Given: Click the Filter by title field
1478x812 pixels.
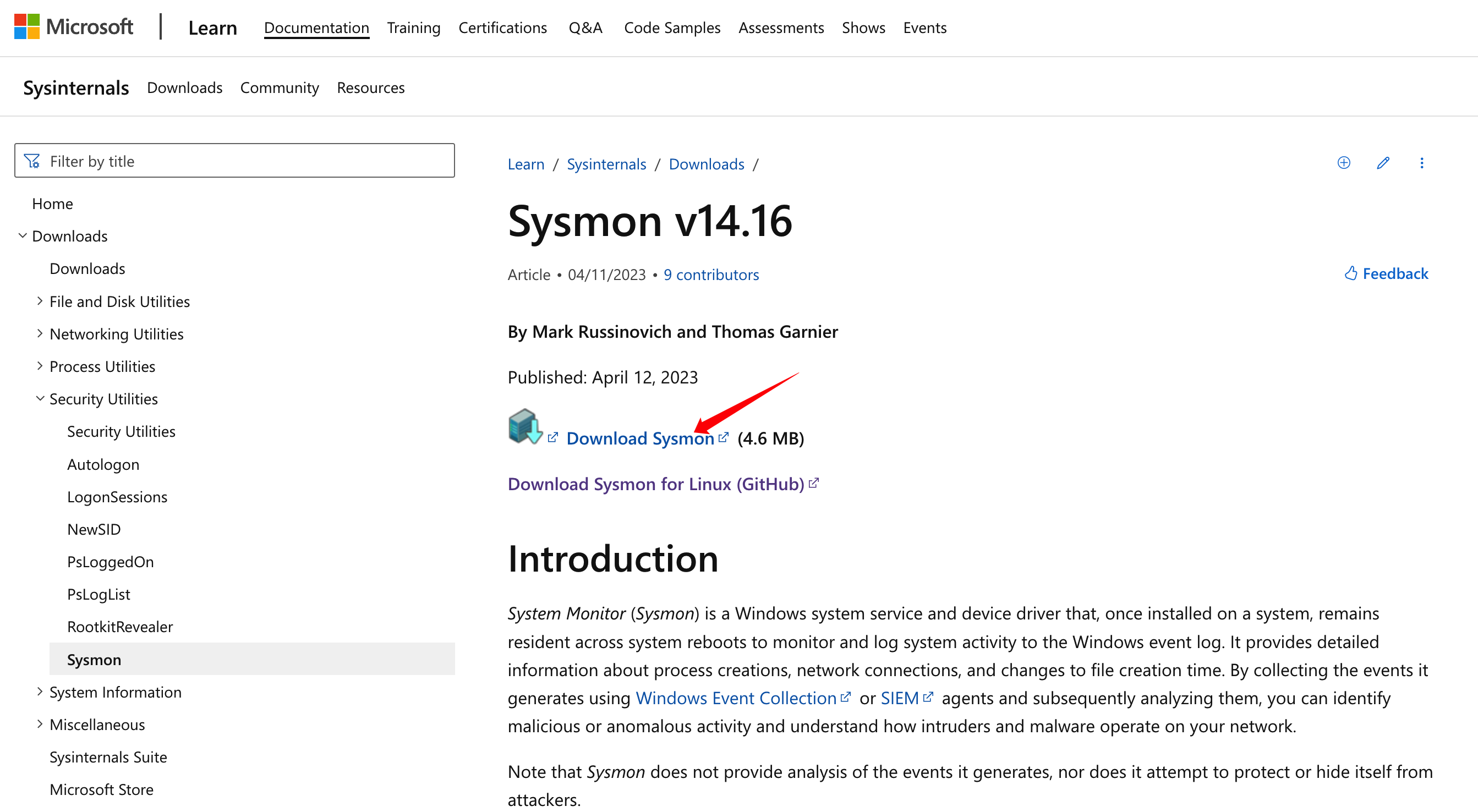Looking at the screenshot, I should coord(234,161).
